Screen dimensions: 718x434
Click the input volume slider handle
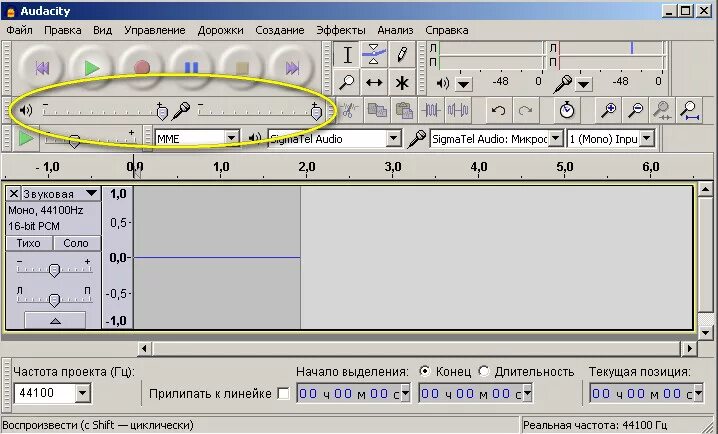(x=316, y=112)
